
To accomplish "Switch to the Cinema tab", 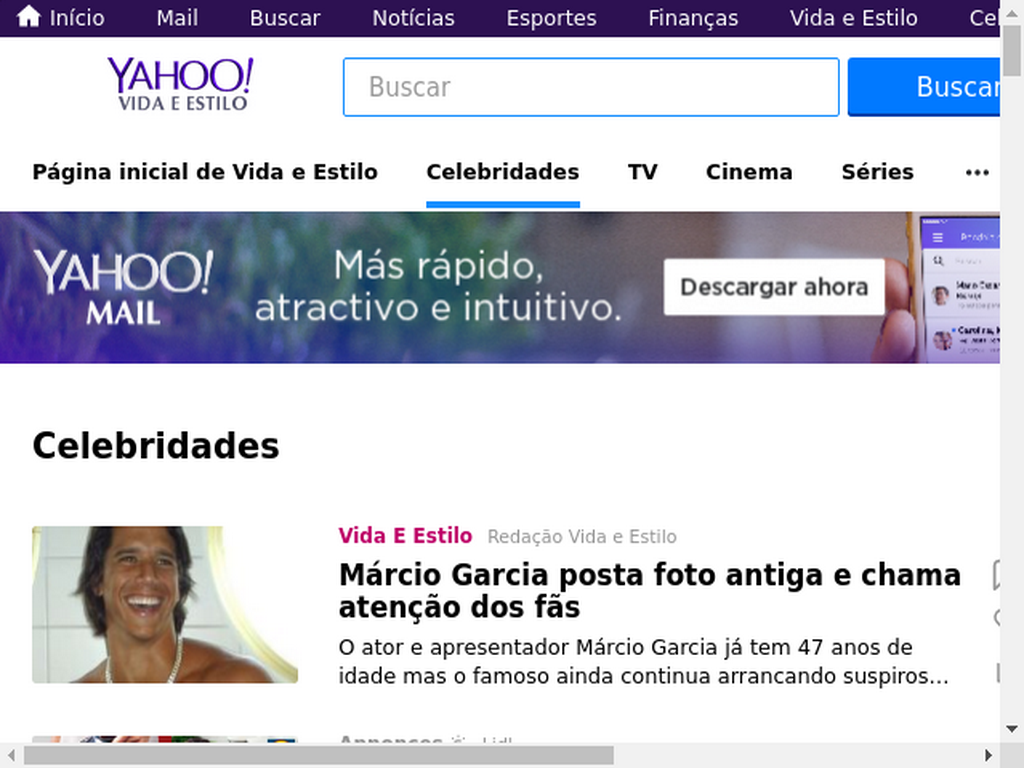I will 749,172.
